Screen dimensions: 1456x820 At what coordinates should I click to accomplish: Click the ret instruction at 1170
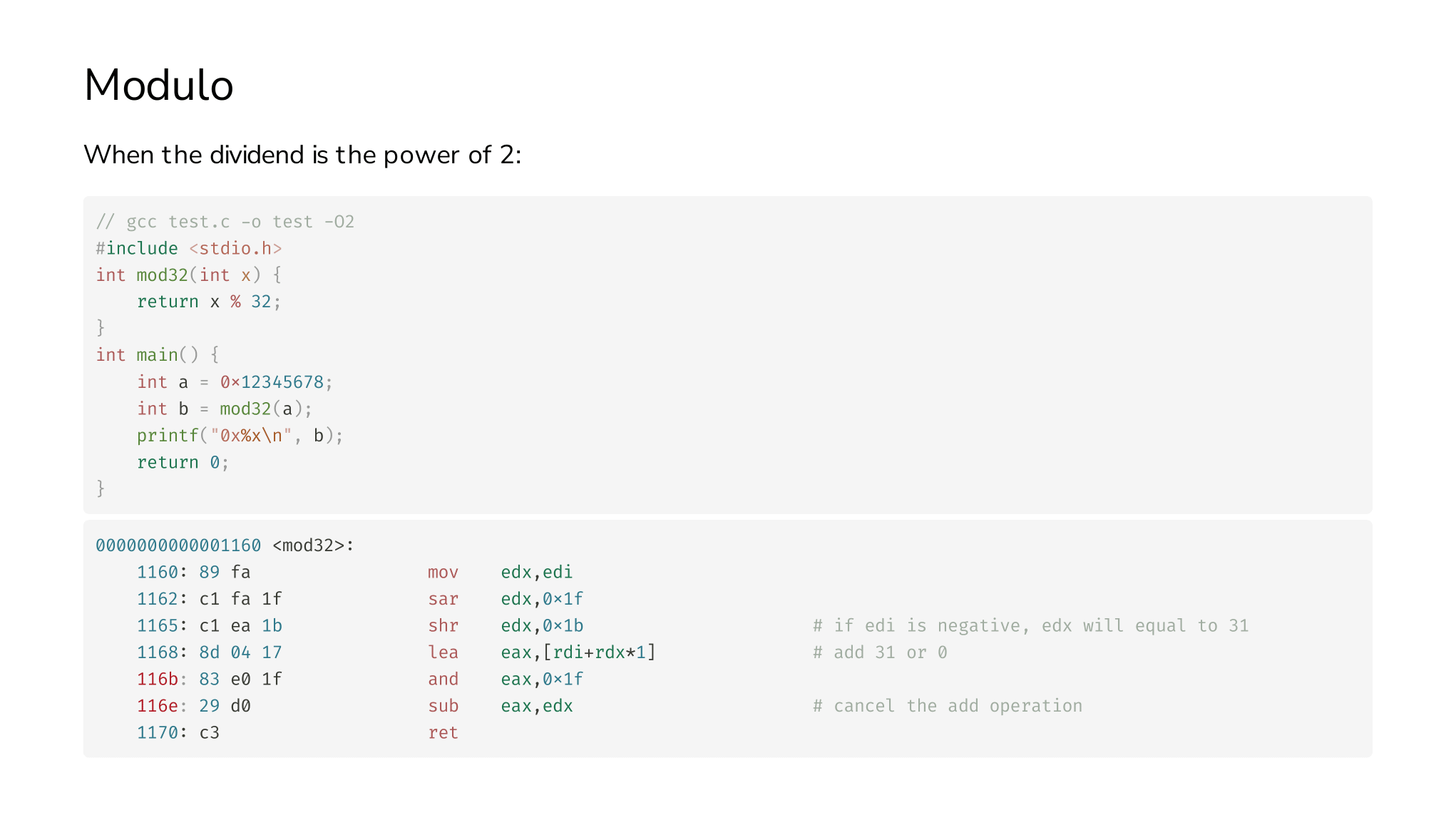(x=443, y=732)
